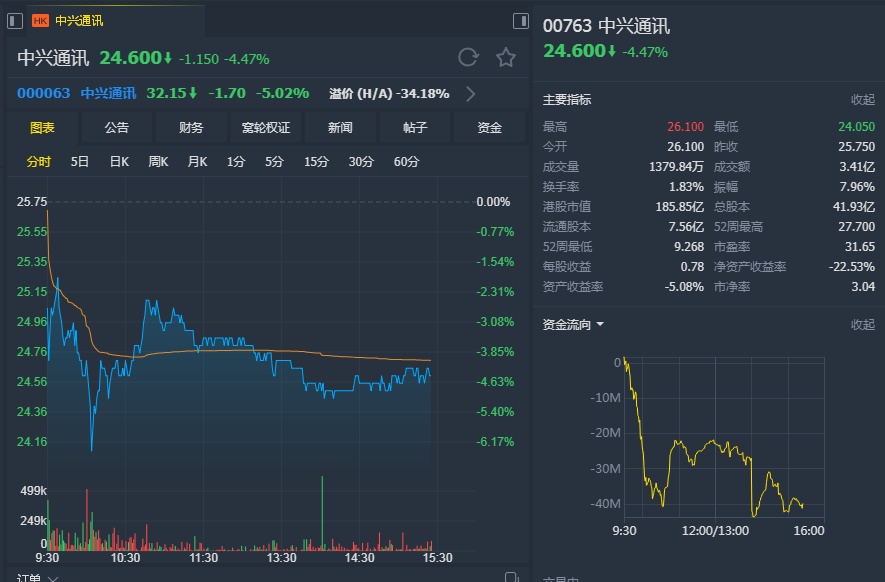Viewport: 885px width, 582px height.
Task: Open the 窝轮权证 tab
Action: [x=265, y=128]
